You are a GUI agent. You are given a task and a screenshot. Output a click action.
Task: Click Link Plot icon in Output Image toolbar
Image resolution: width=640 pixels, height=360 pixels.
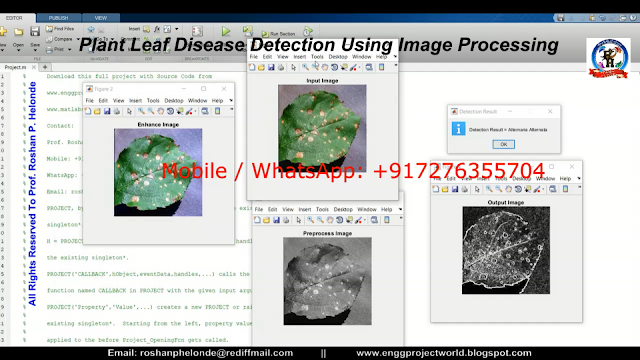[553, 189]
